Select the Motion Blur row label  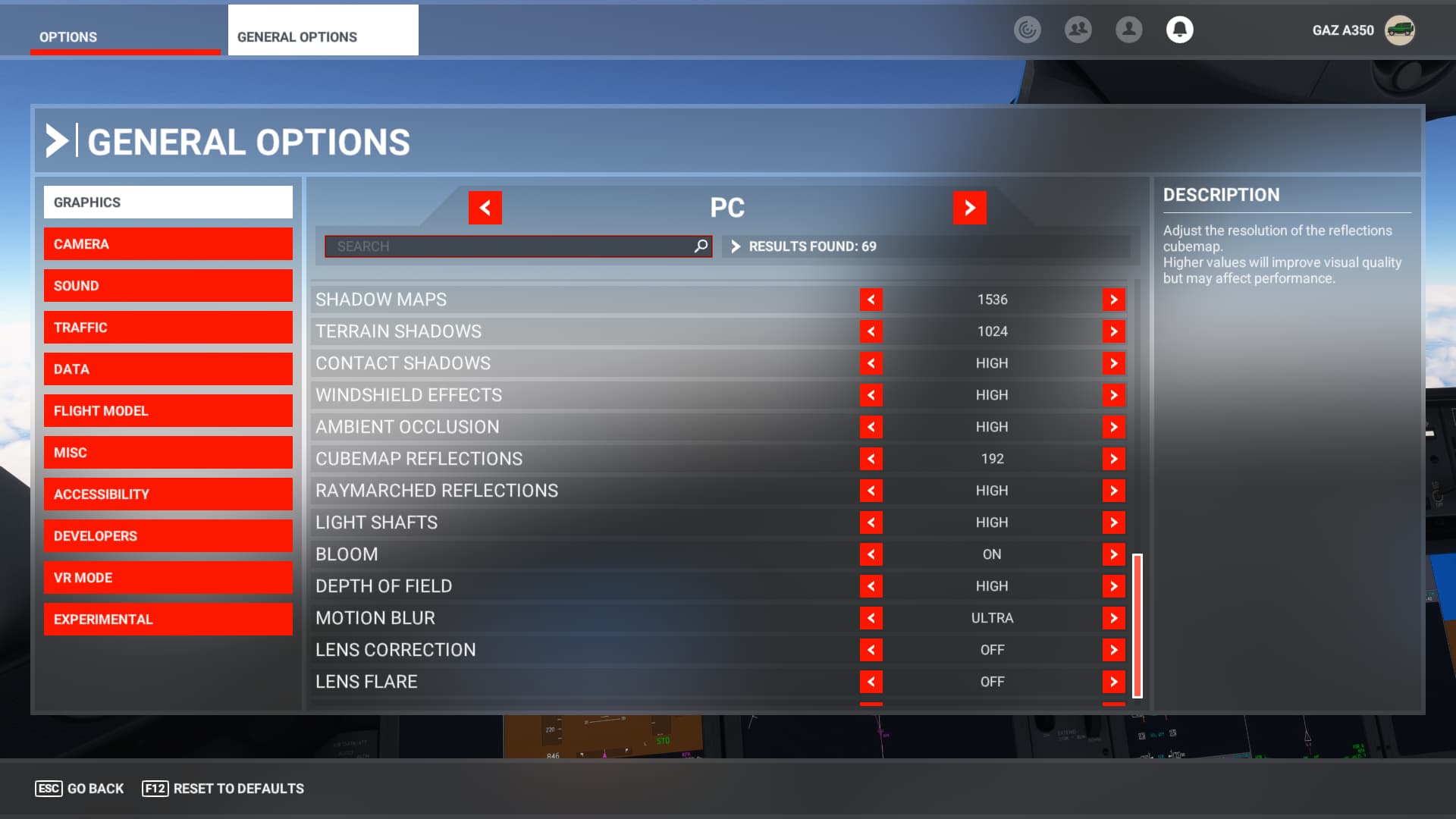375,618
